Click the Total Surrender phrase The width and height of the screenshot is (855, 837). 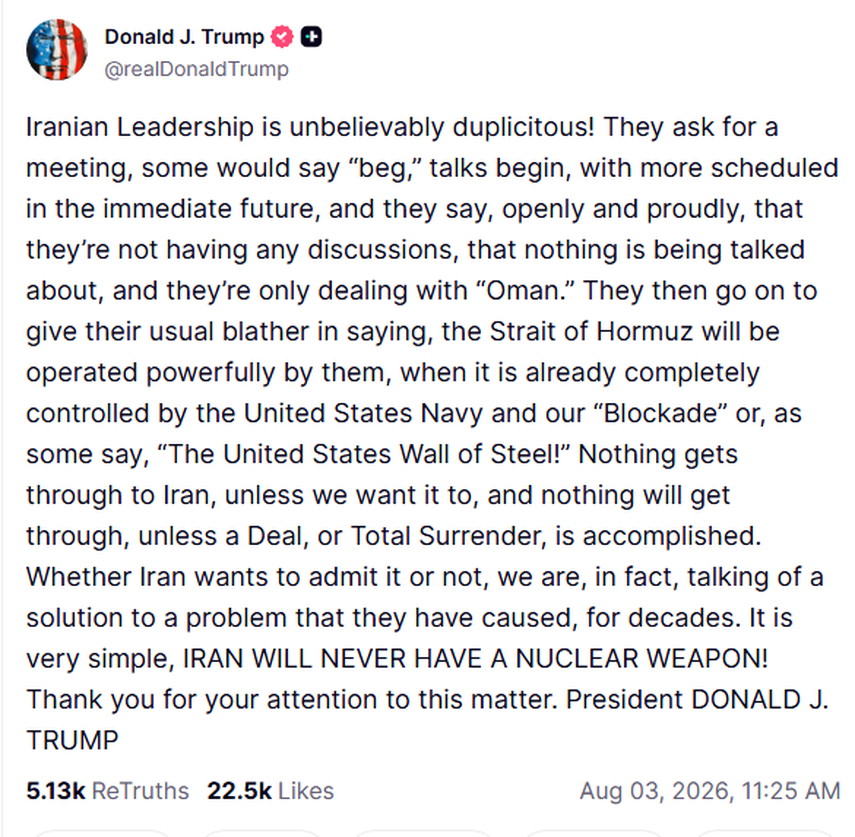point(448,535)
